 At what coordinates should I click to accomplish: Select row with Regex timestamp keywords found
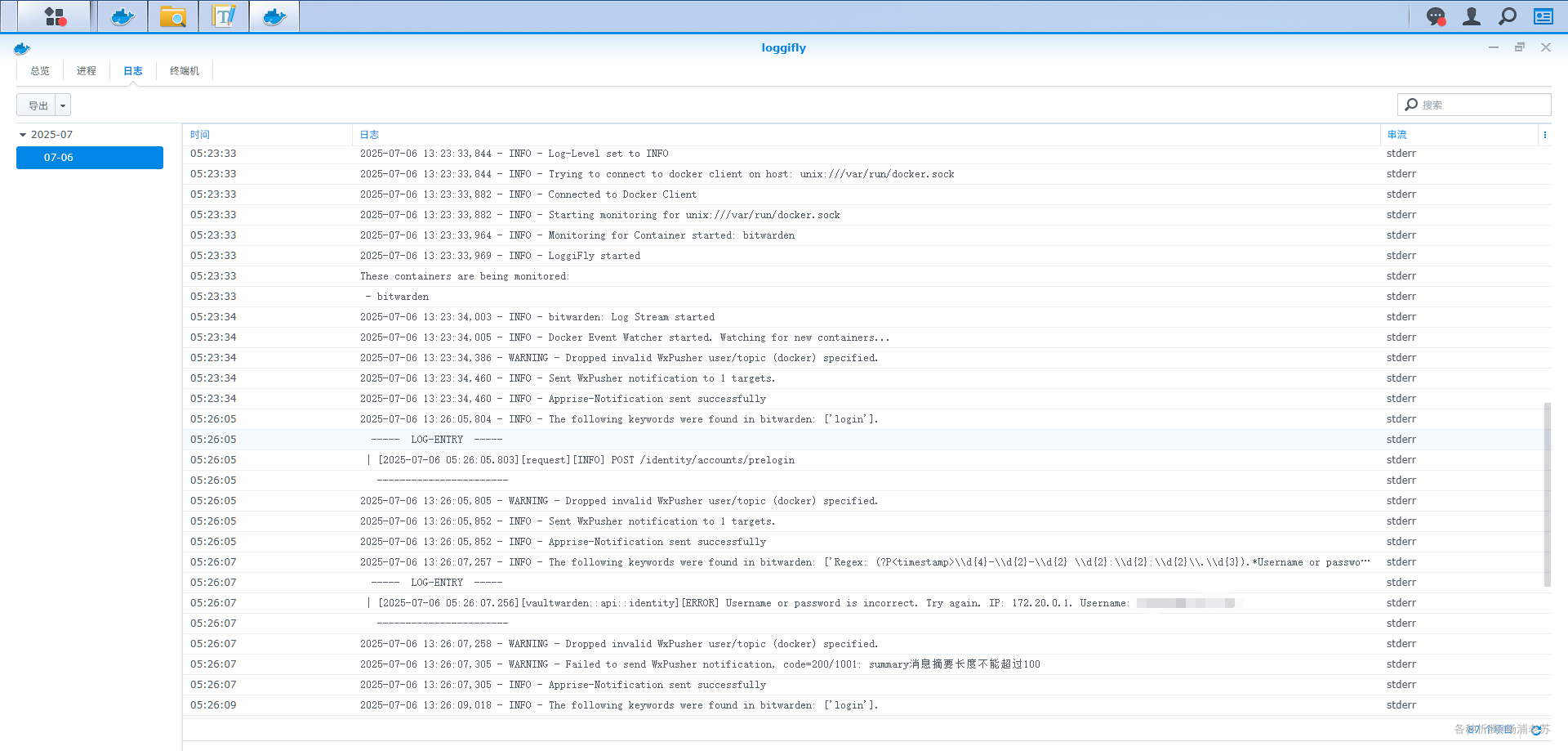pyautogui.click(x=866, y=562)
